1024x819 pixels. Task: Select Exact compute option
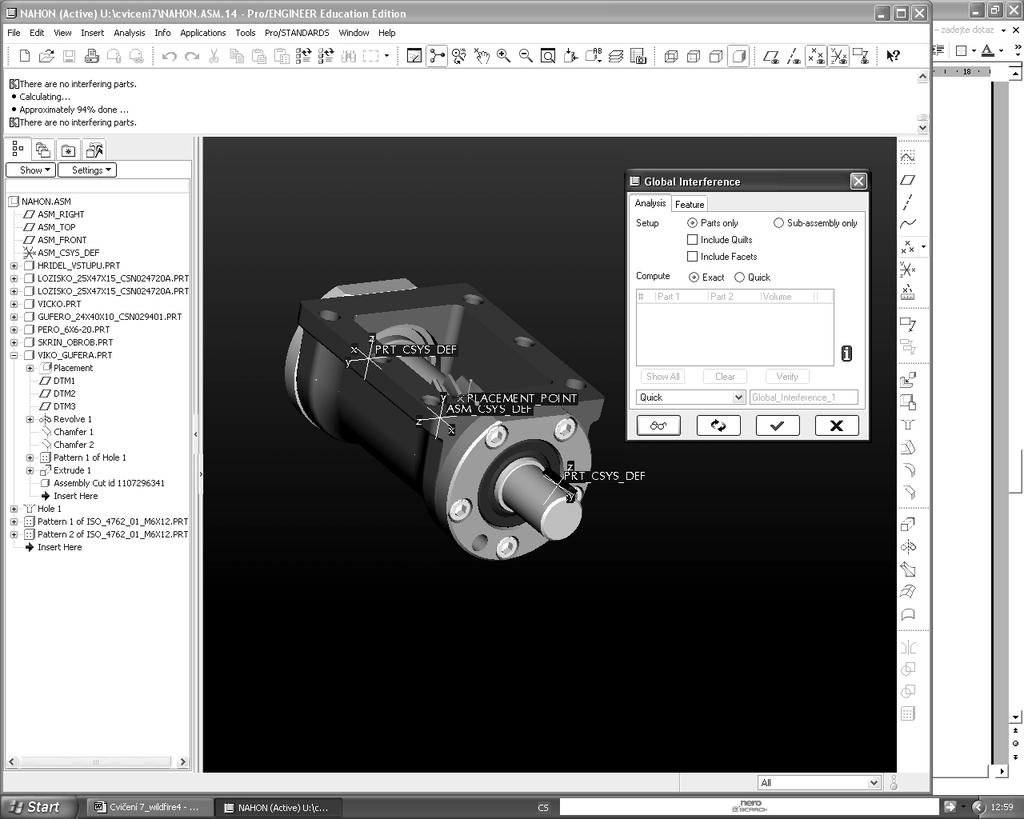[694, 278]
